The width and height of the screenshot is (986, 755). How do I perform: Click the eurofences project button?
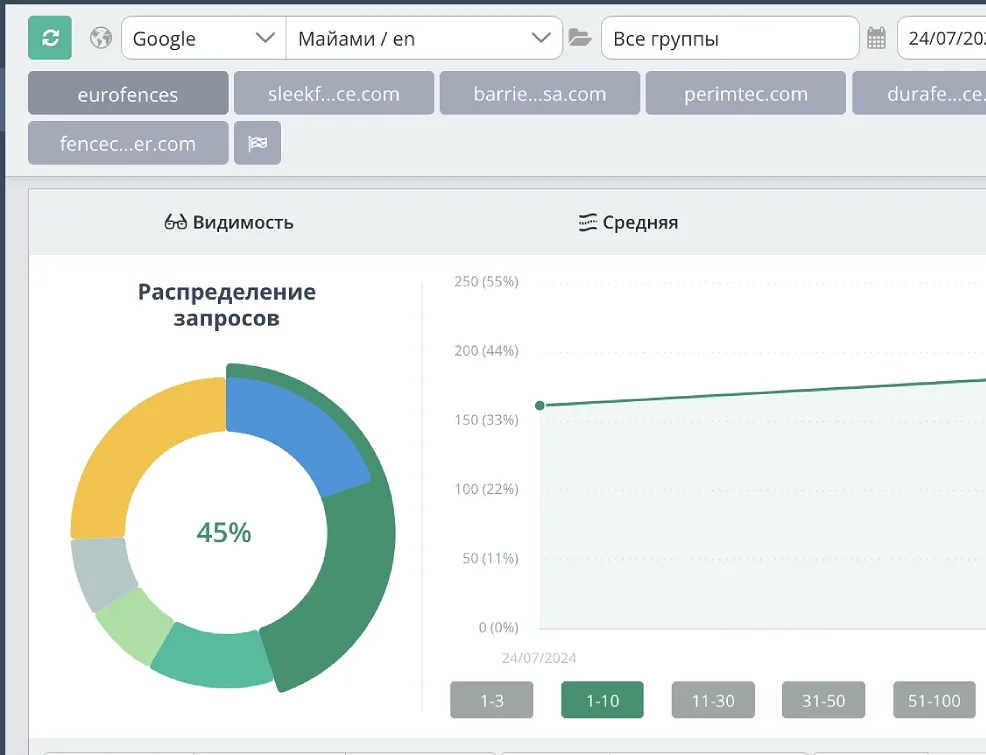[x=128, y=94]
